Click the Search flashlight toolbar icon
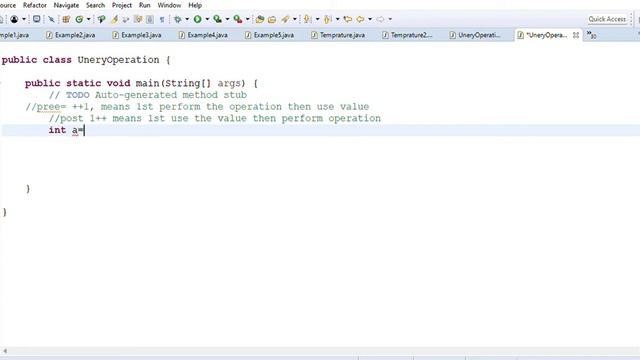640x360 pixels. pos(115,19)
